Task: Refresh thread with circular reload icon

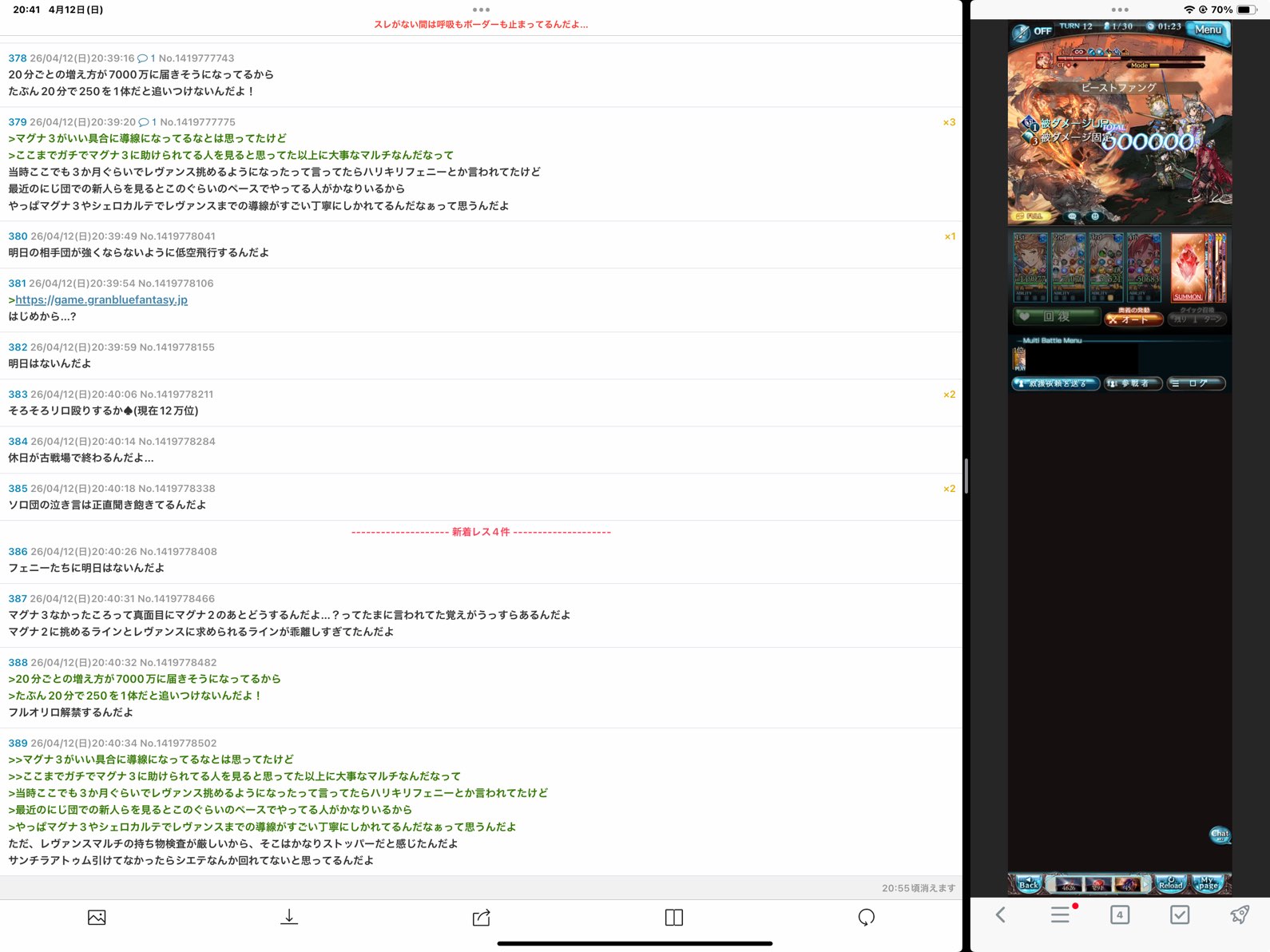Action: click(866, 918)
